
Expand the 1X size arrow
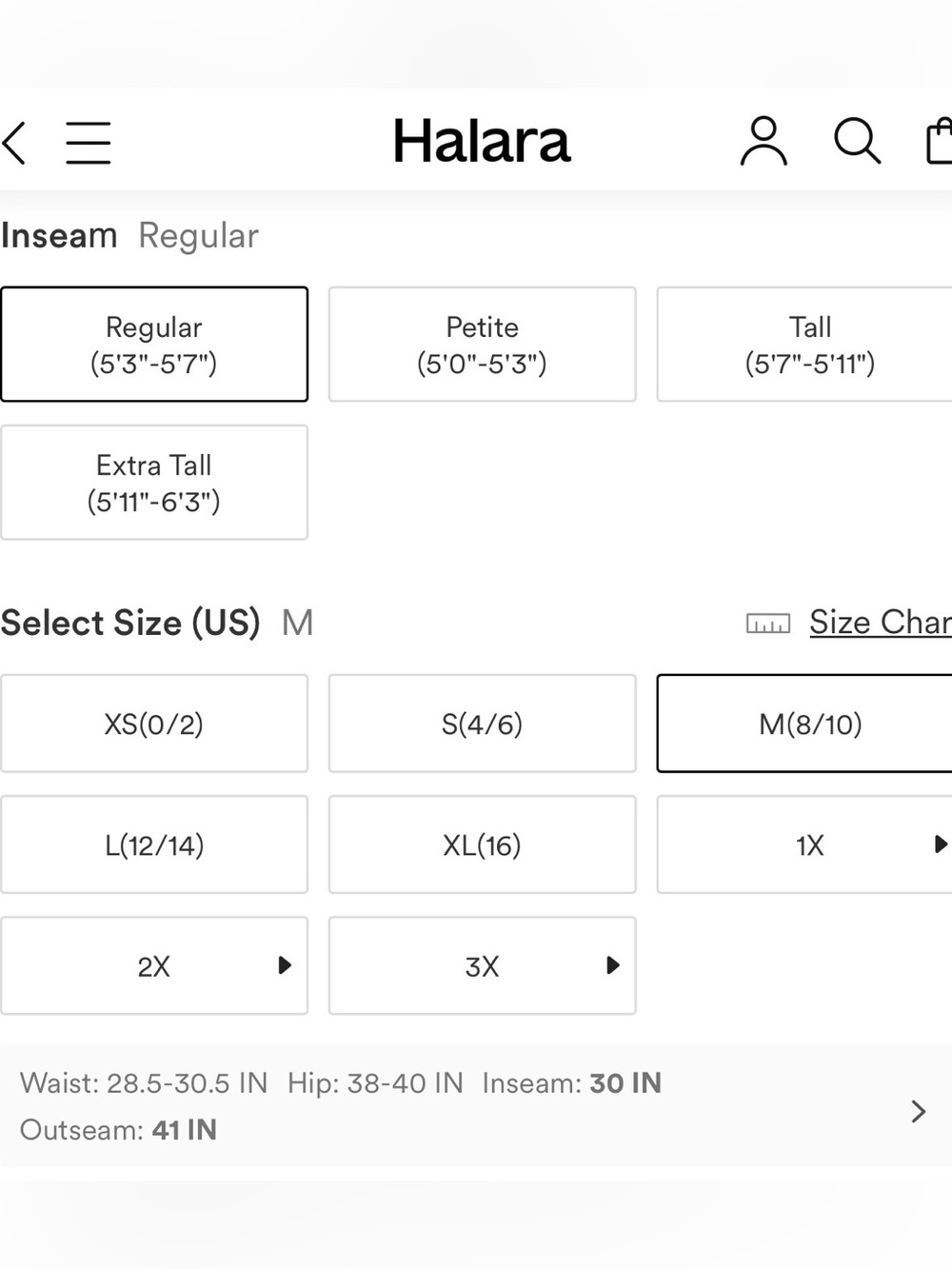pos(940,843)
